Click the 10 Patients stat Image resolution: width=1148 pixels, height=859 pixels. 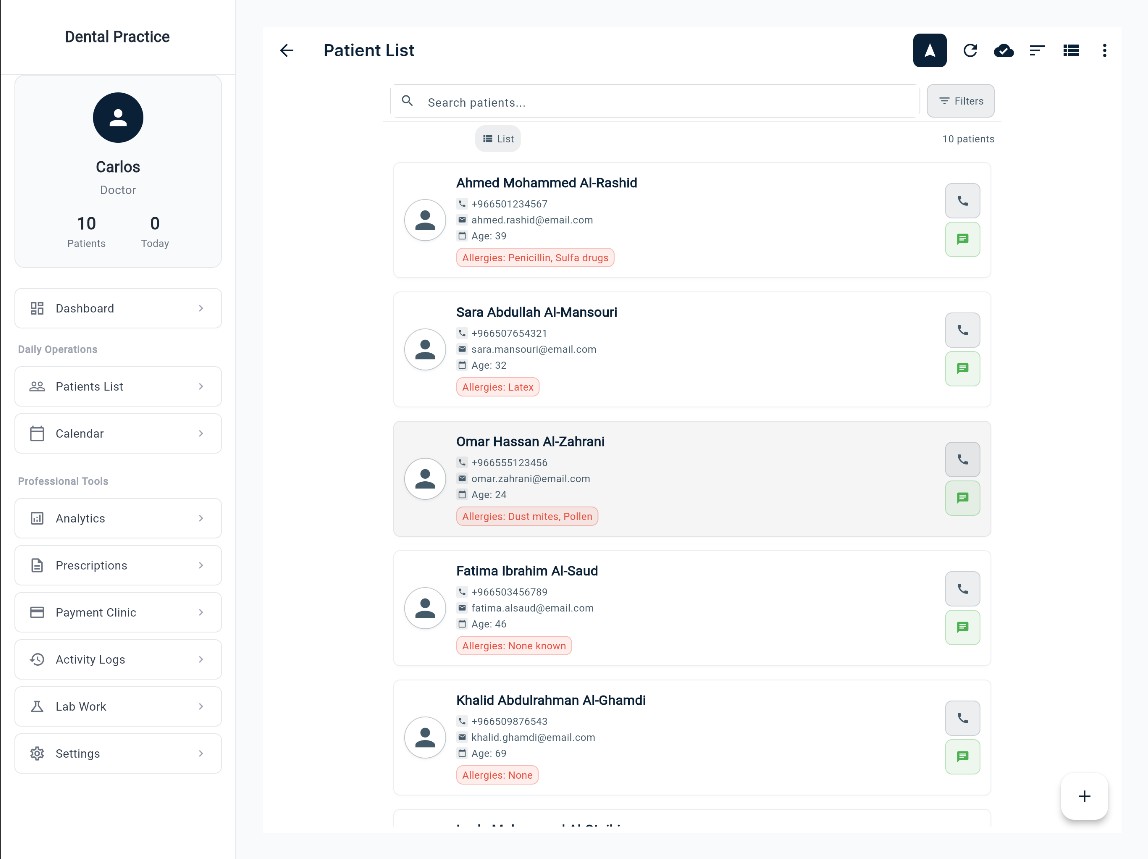[86, 231]
